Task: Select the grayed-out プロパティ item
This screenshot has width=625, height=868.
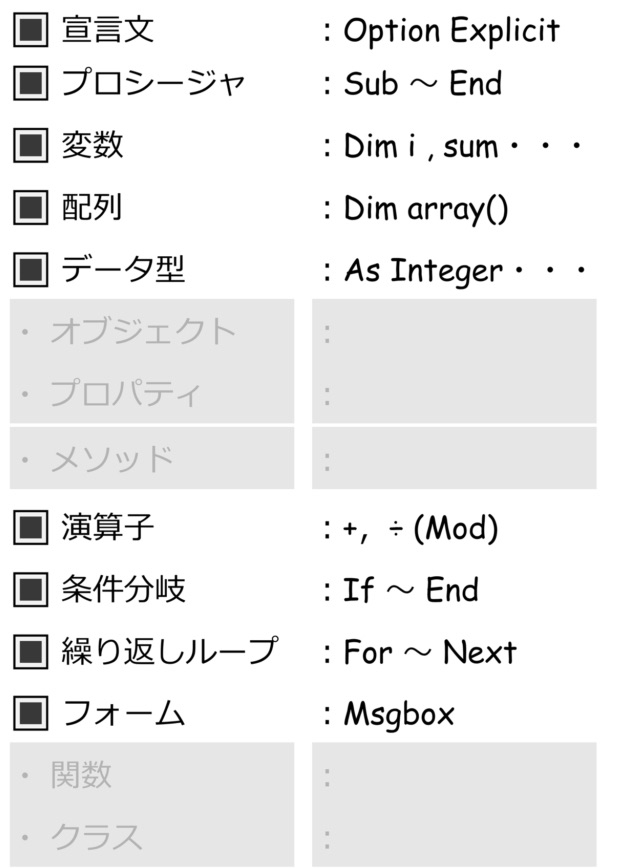Action: 125,393
